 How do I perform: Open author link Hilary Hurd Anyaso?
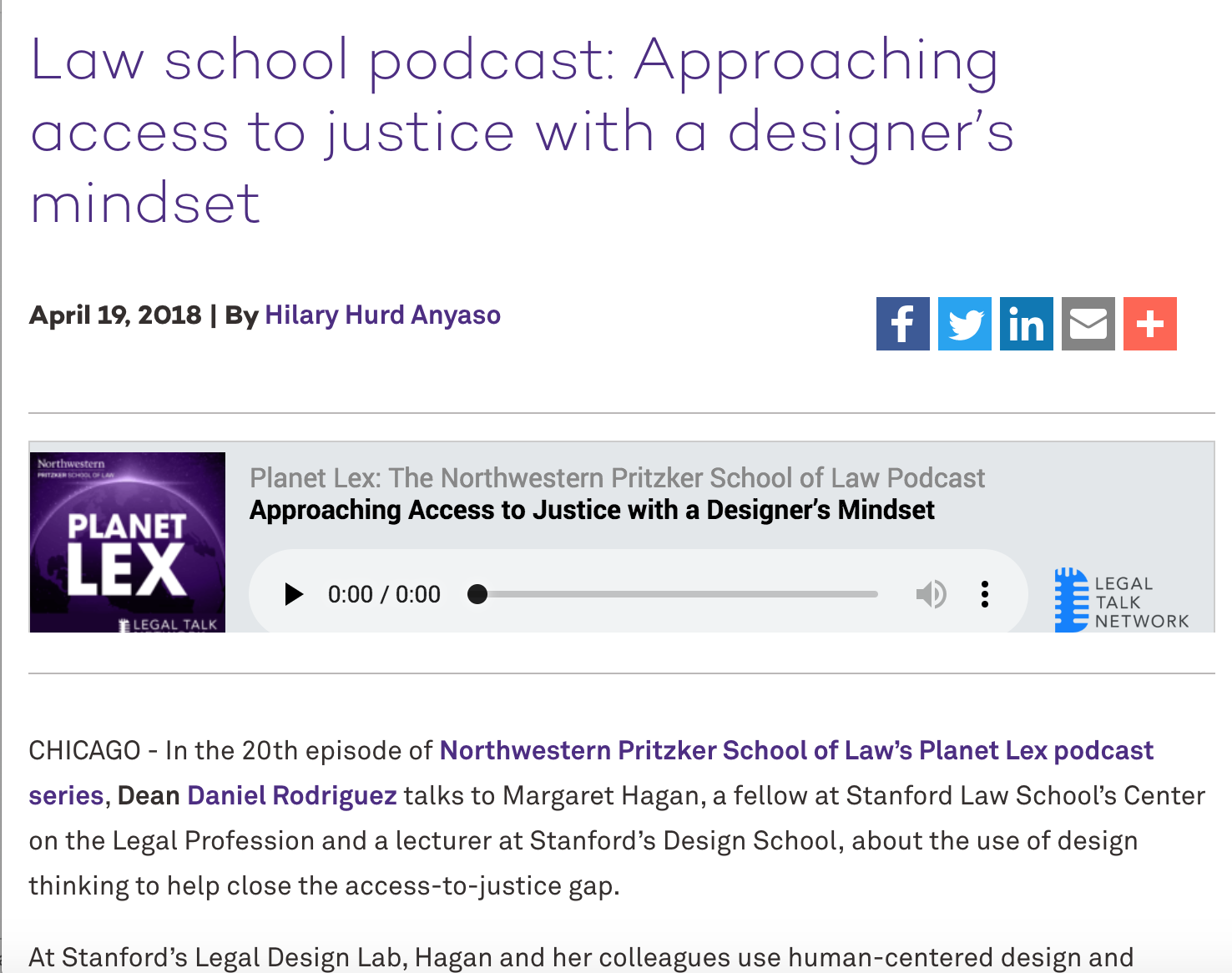coord(382,315)
